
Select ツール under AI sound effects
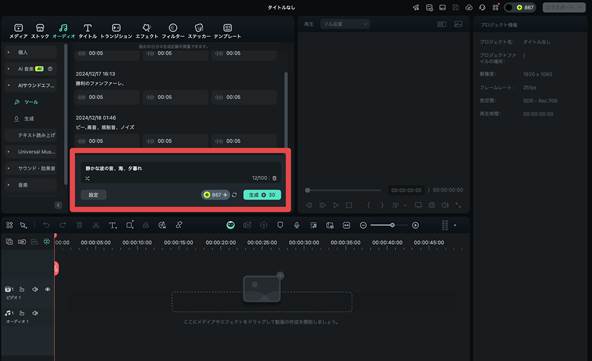pyautogui.click(x=31, y=102)
